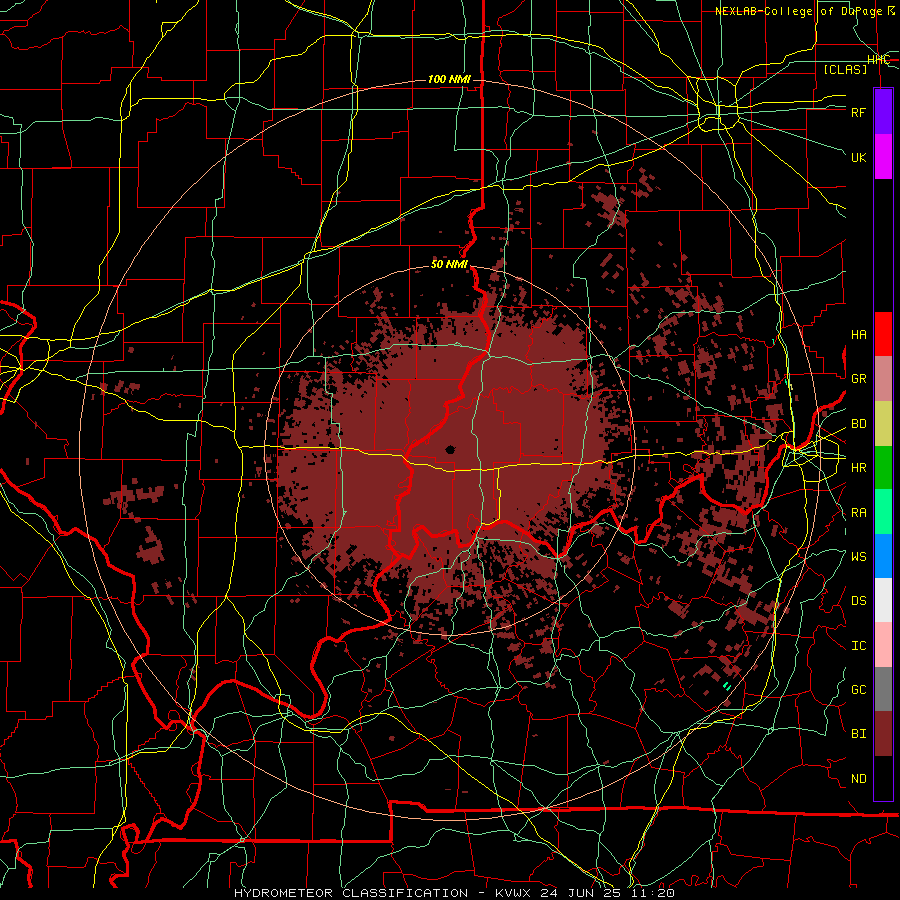Click the '11:20' timestamp text
The image size is (900, 900).
click(654, 893)
